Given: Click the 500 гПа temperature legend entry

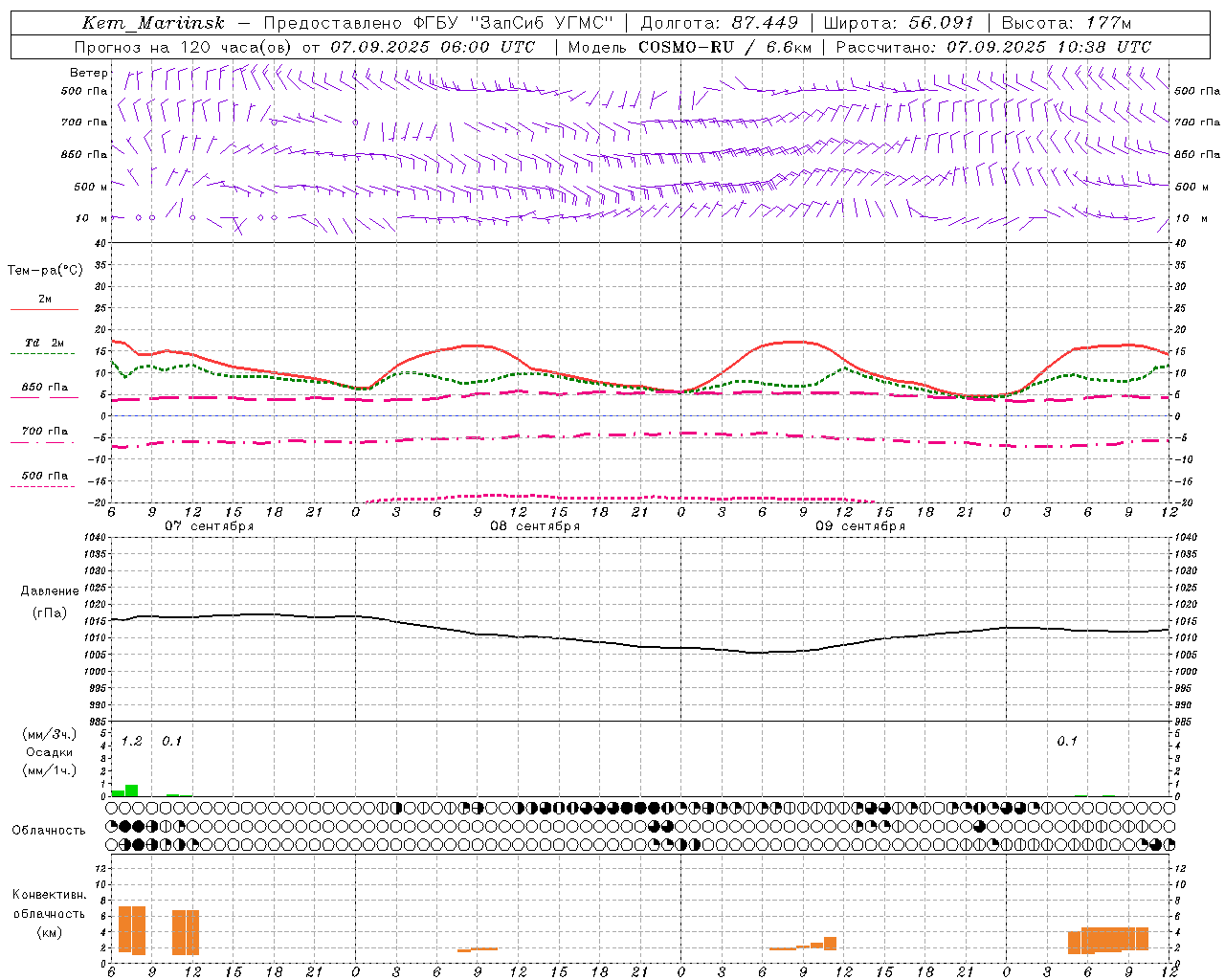Looking at the screenshot, I should click(44, 476).
